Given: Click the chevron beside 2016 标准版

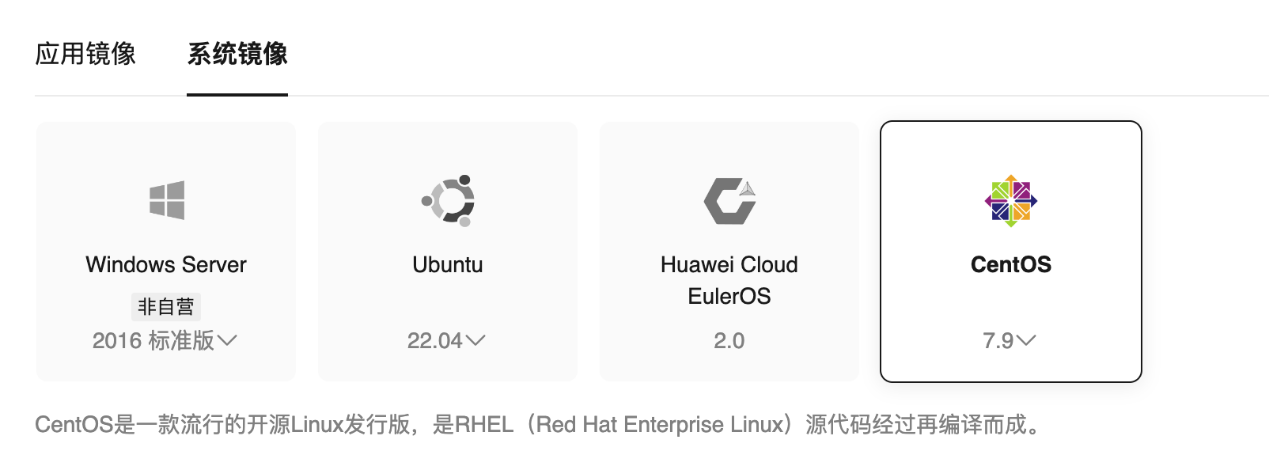Looking at the screenshot, I should (227, 341).
